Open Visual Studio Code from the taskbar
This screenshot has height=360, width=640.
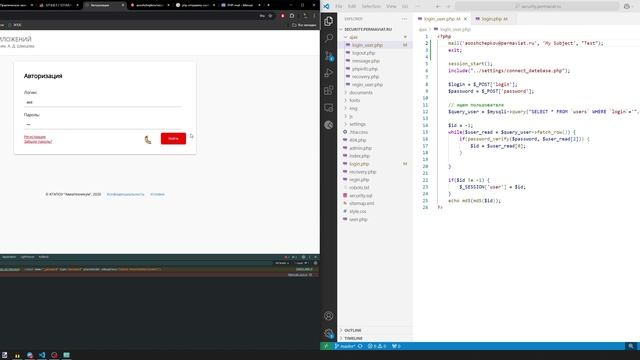click(x=42, y=355)
